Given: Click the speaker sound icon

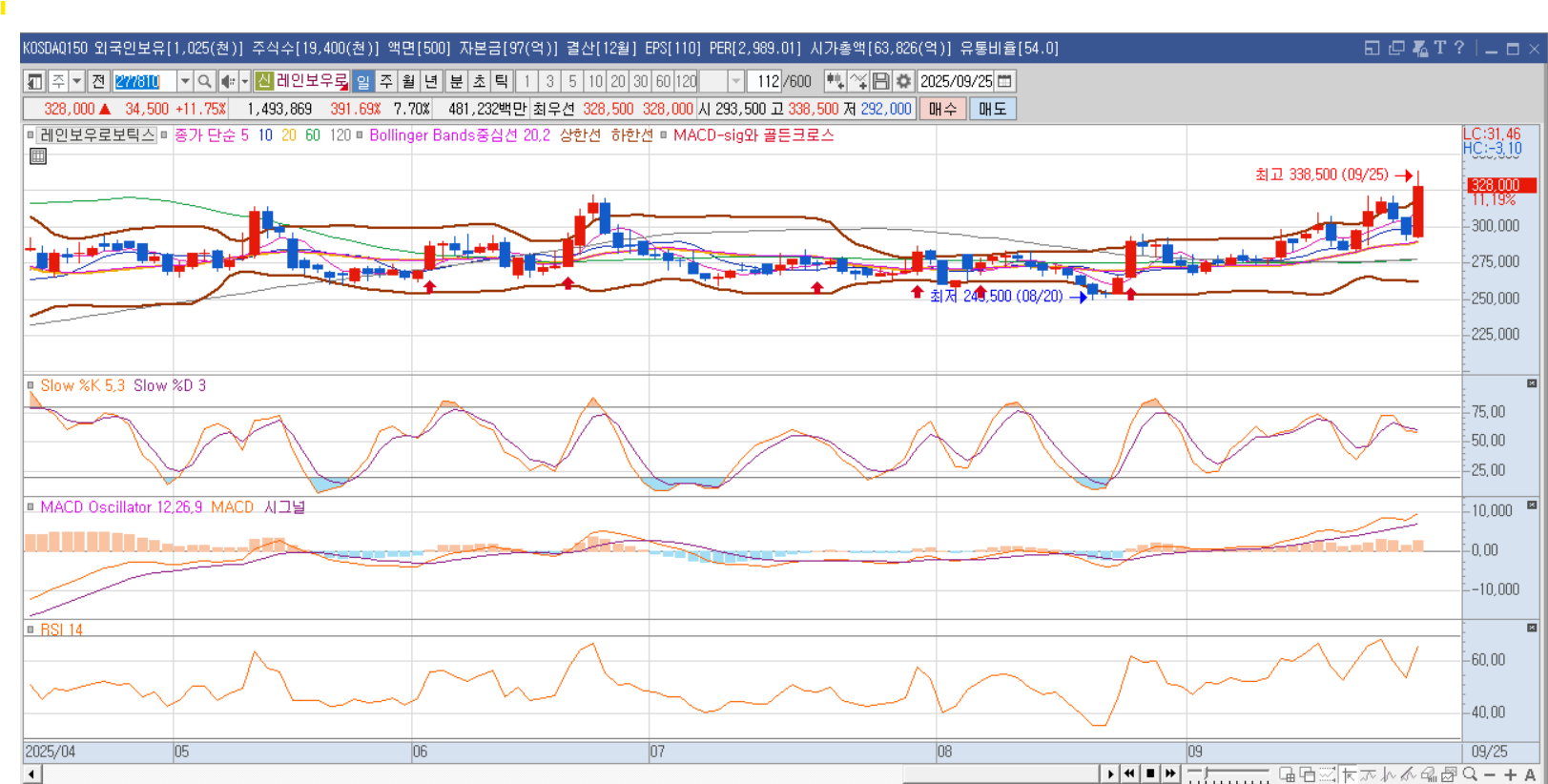Looking at the screenshot, I should pyautogui.click(x=227, y=81).
